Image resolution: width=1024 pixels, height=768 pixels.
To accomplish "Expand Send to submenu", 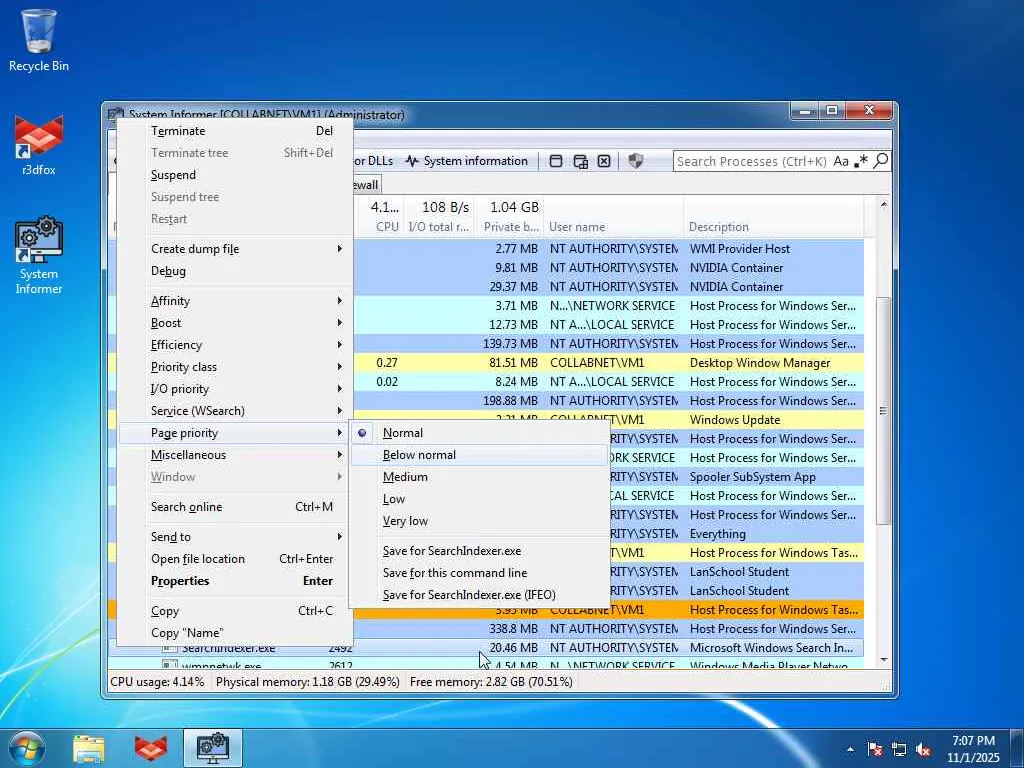I will coord(236,537).
